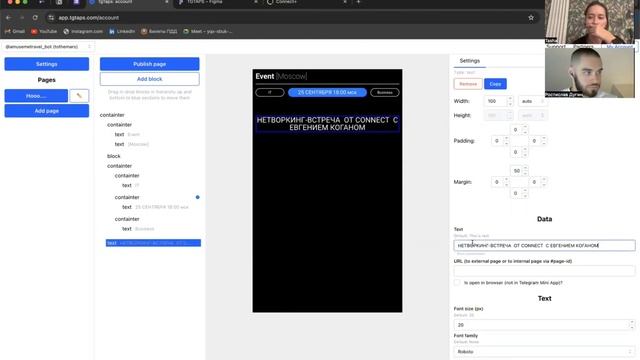Viewport: 640px width, 360px height.
Task: Switch to TGTAPS Figma browser tab
Action: tap(217, 2)
